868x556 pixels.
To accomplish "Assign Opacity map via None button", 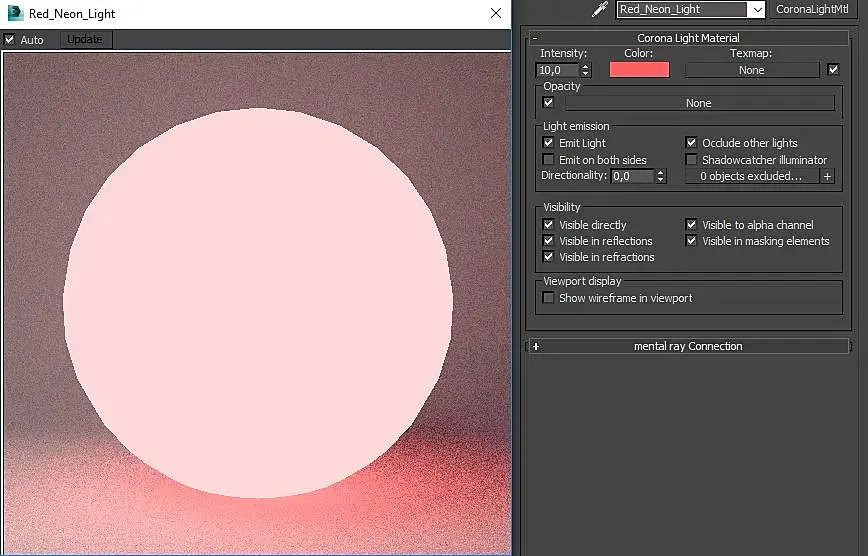I will coord(699,103).
